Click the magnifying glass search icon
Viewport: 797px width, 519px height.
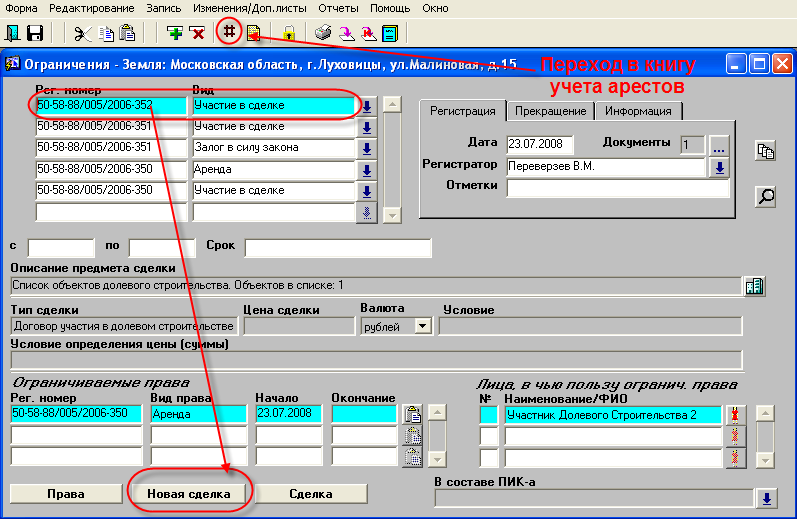(765, 196)
